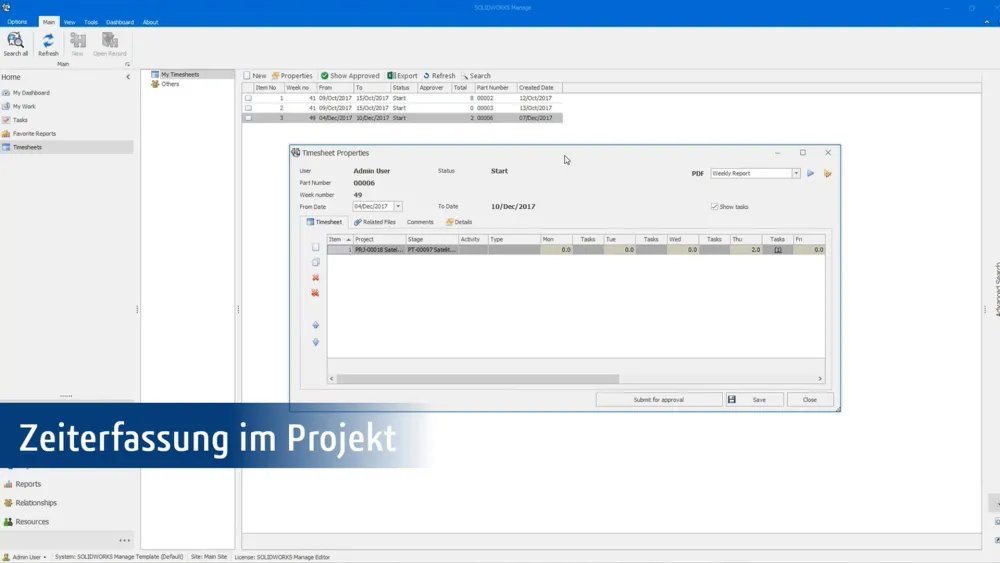The height and width of the screenshot is (563, 1000).
Task: Click the Close button in dialog
Action: (x=810, y=400)
